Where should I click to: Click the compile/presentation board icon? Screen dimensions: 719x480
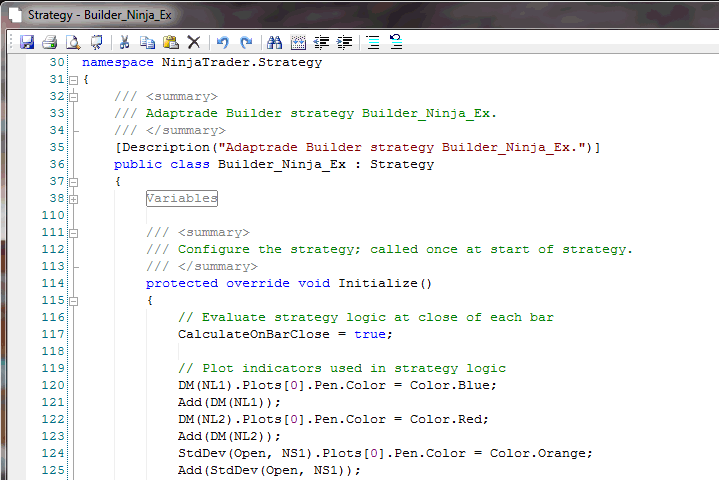(97, 42)
